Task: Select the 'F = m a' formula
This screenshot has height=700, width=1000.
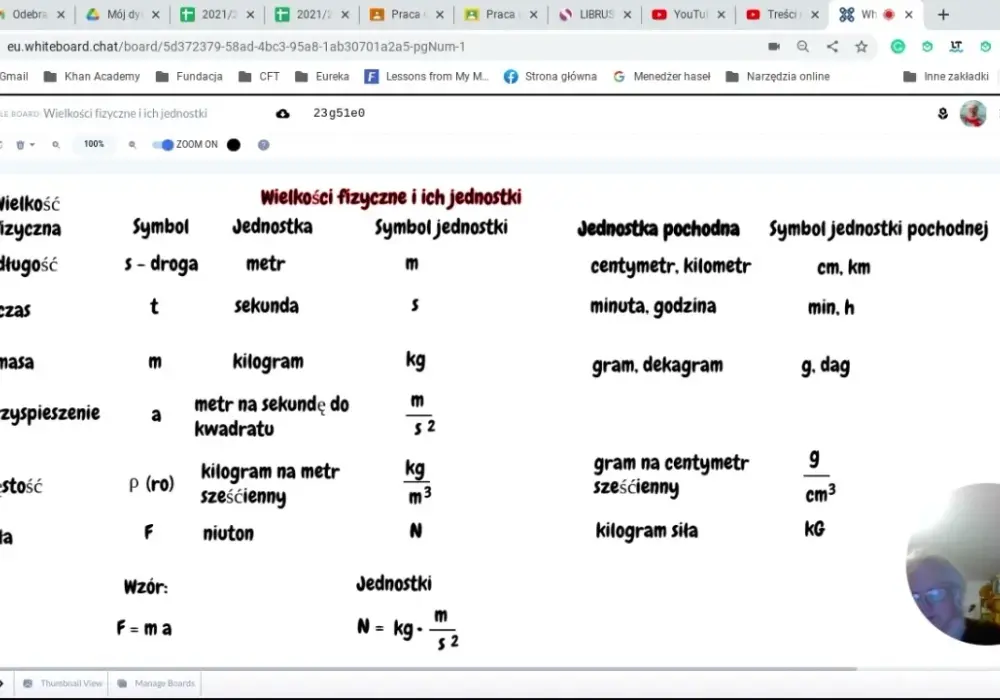Action: (x=144, y=629)
